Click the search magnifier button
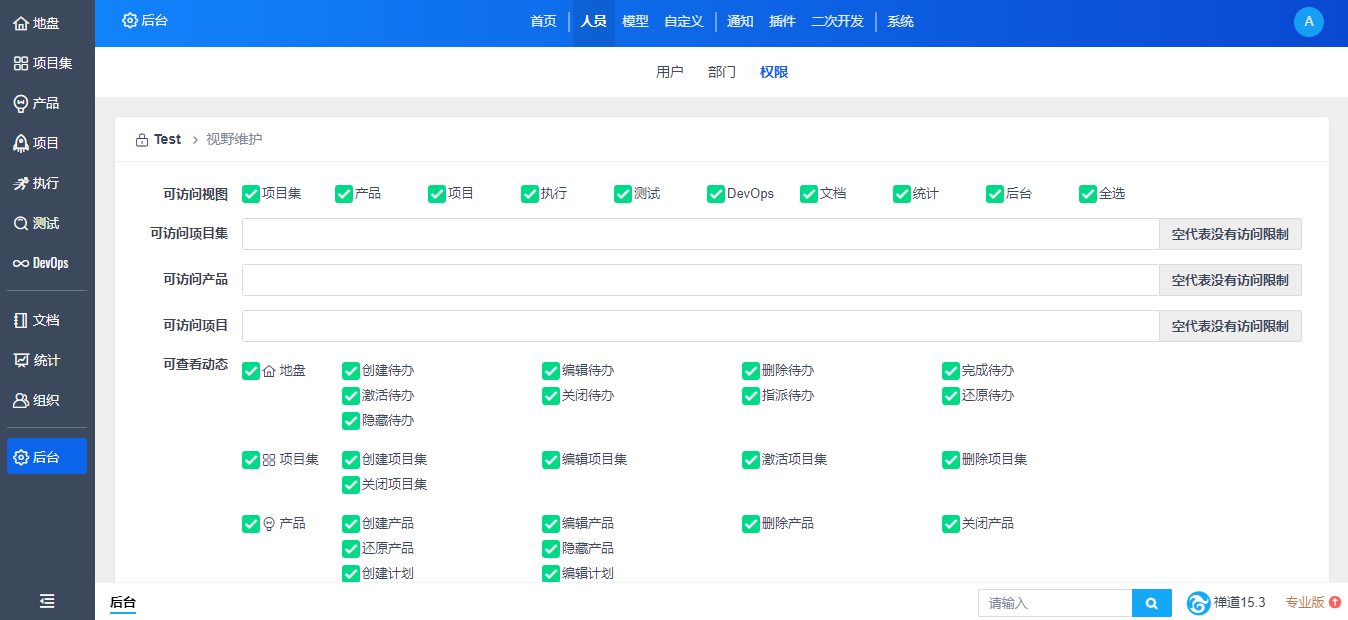The width and height of the screenshot is (1348, 620). click(x=1151, y=603)
